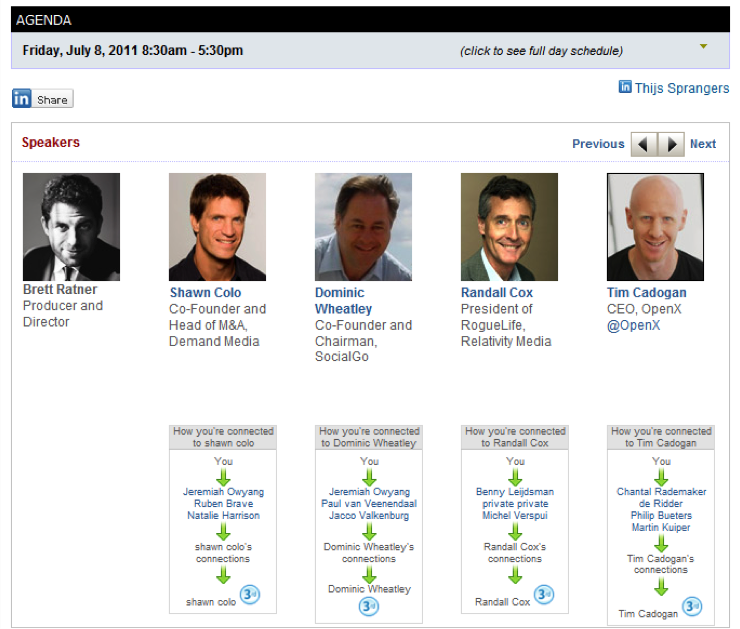
Task: Click the 3rd degree badge for Randall Cox
Action: tap(544, 594)
